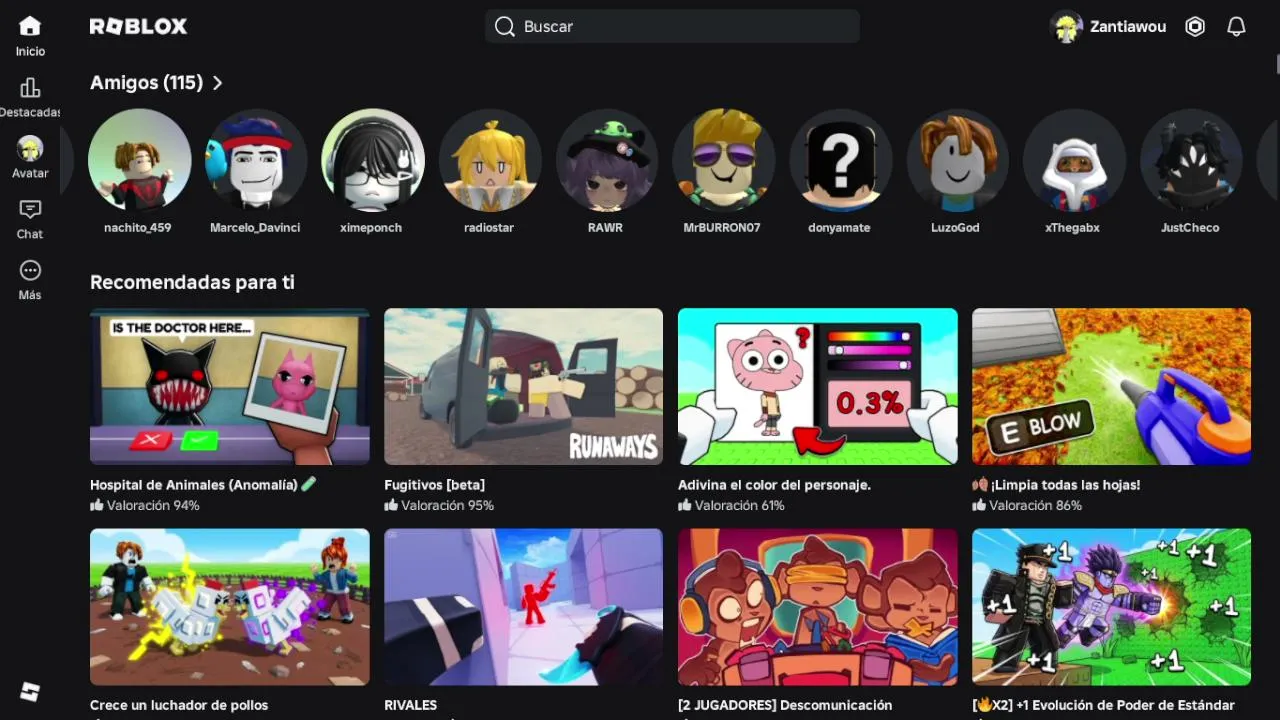The width and height of the screenshot is (1280, 720).
Task: Open ximeponch friend avatar
Action: point(372,160)
